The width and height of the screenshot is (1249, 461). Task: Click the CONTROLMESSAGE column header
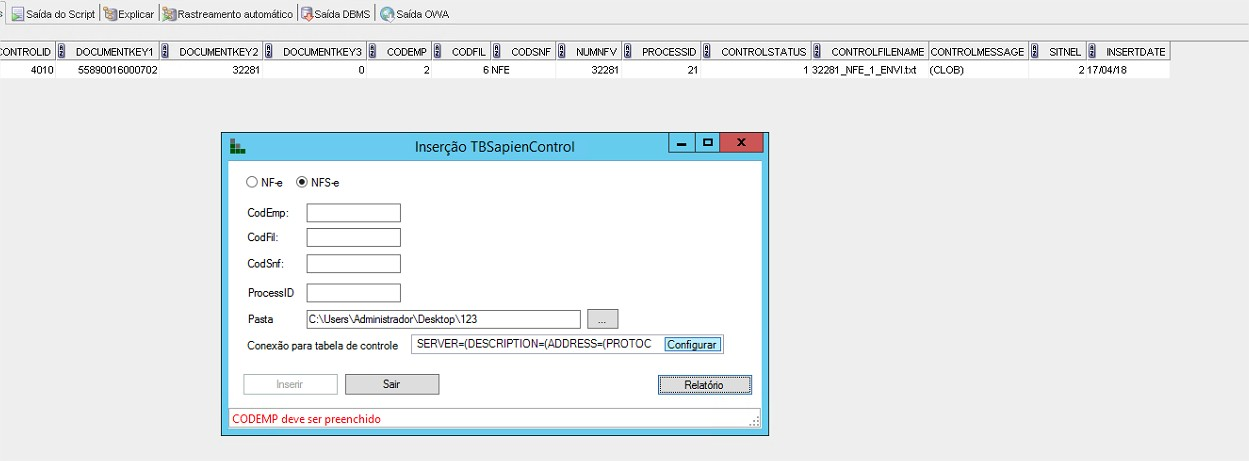(x=976, y=51)
